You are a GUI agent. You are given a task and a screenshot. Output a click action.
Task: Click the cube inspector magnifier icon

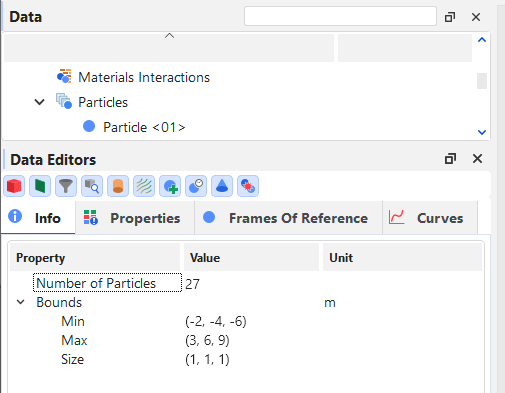point(92,186)
